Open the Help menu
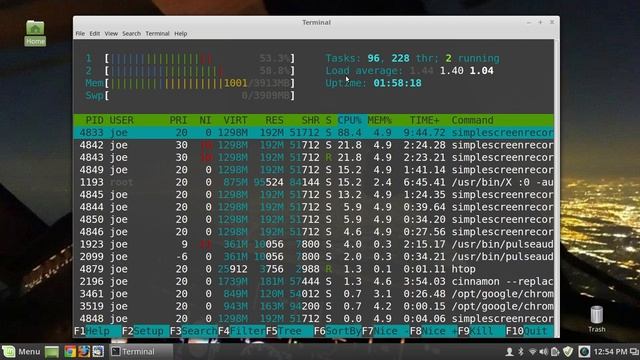The width and height of the screenshot is (640, 360). [180, 33]
